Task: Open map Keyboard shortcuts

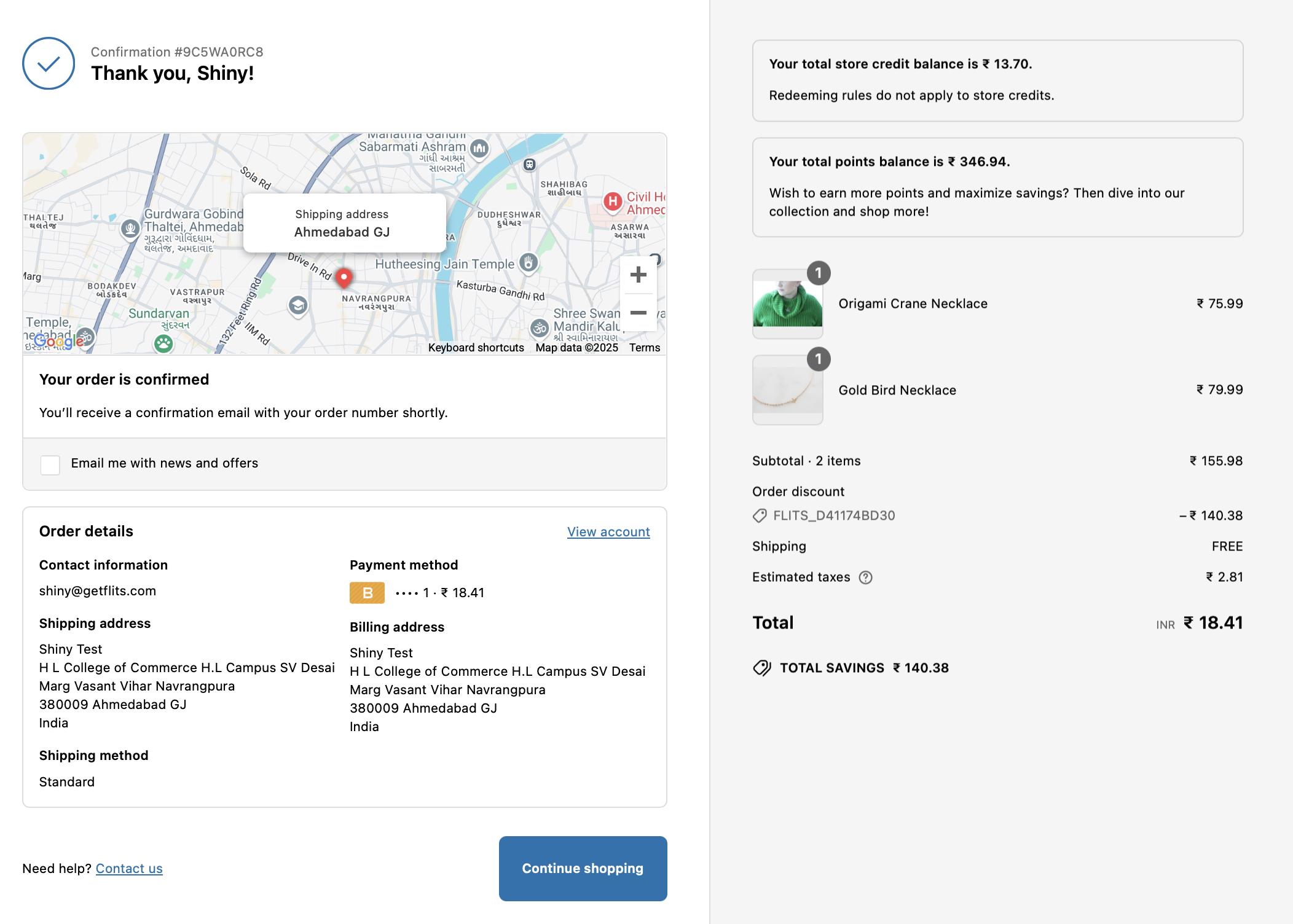Action: (476, 348)
